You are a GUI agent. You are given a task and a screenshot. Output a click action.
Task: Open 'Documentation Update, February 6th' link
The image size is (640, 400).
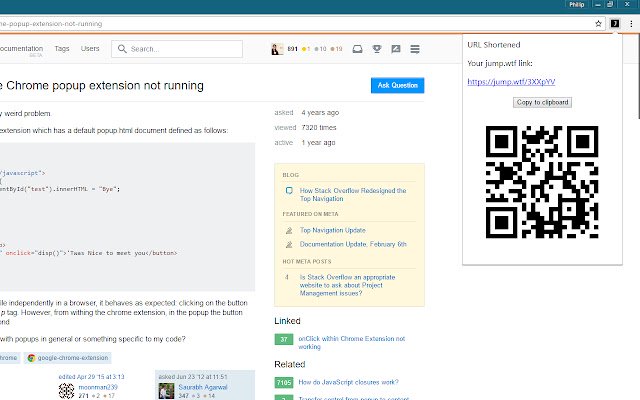point(353,244)
